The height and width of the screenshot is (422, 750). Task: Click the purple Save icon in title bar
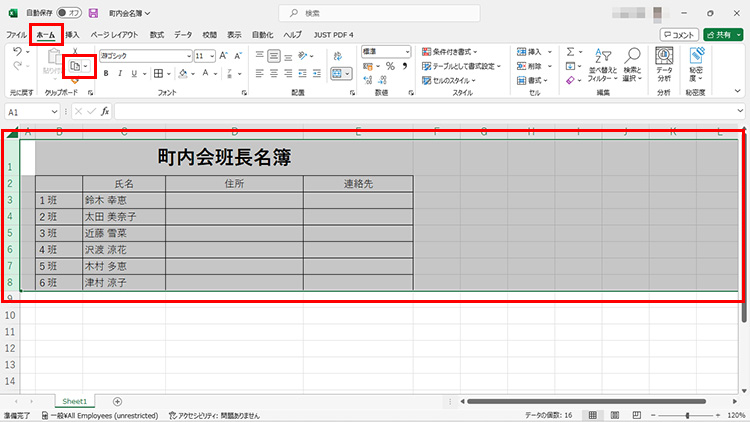(93, 13)
